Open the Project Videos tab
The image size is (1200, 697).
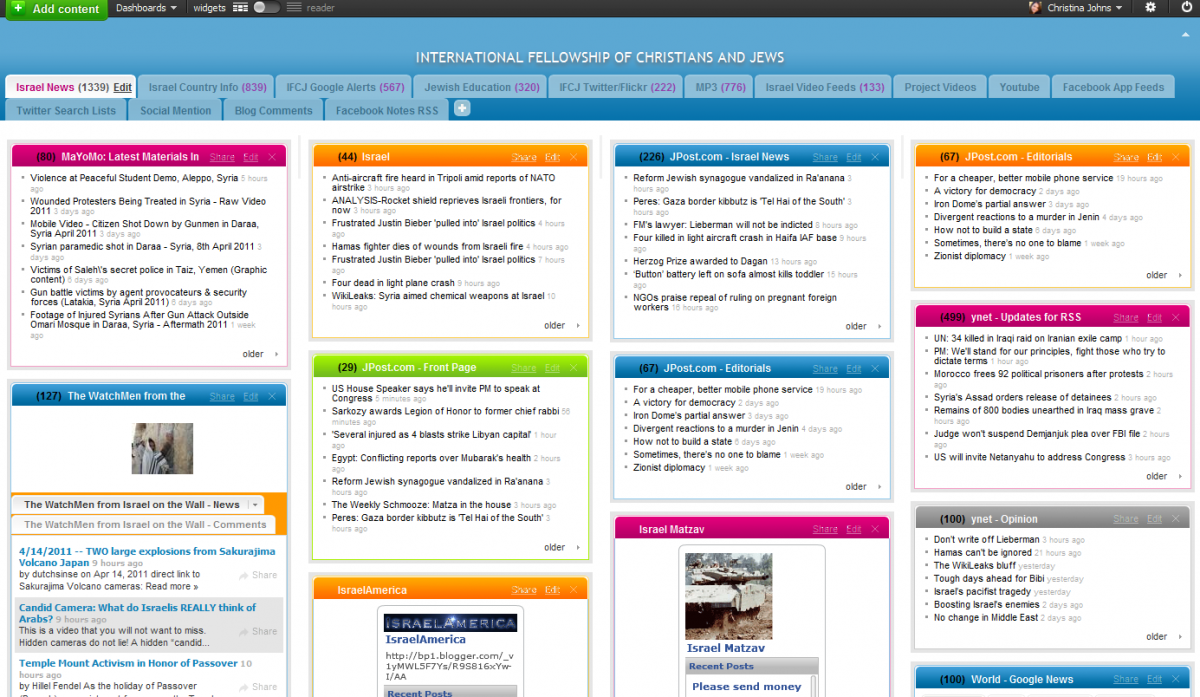click(940, 87)
